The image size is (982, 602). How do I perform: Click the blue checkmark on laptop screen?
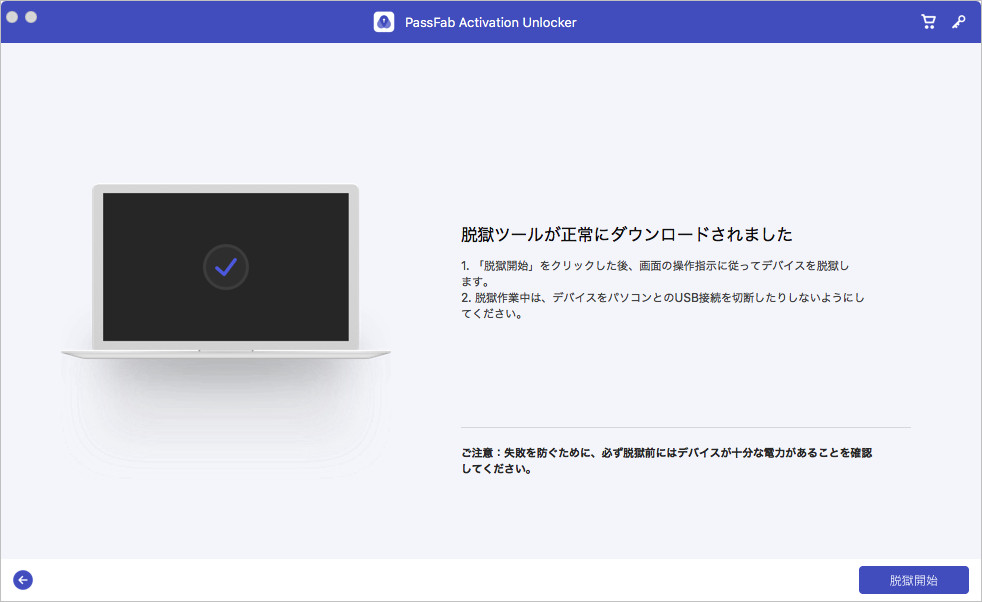[x=226, y=267]
